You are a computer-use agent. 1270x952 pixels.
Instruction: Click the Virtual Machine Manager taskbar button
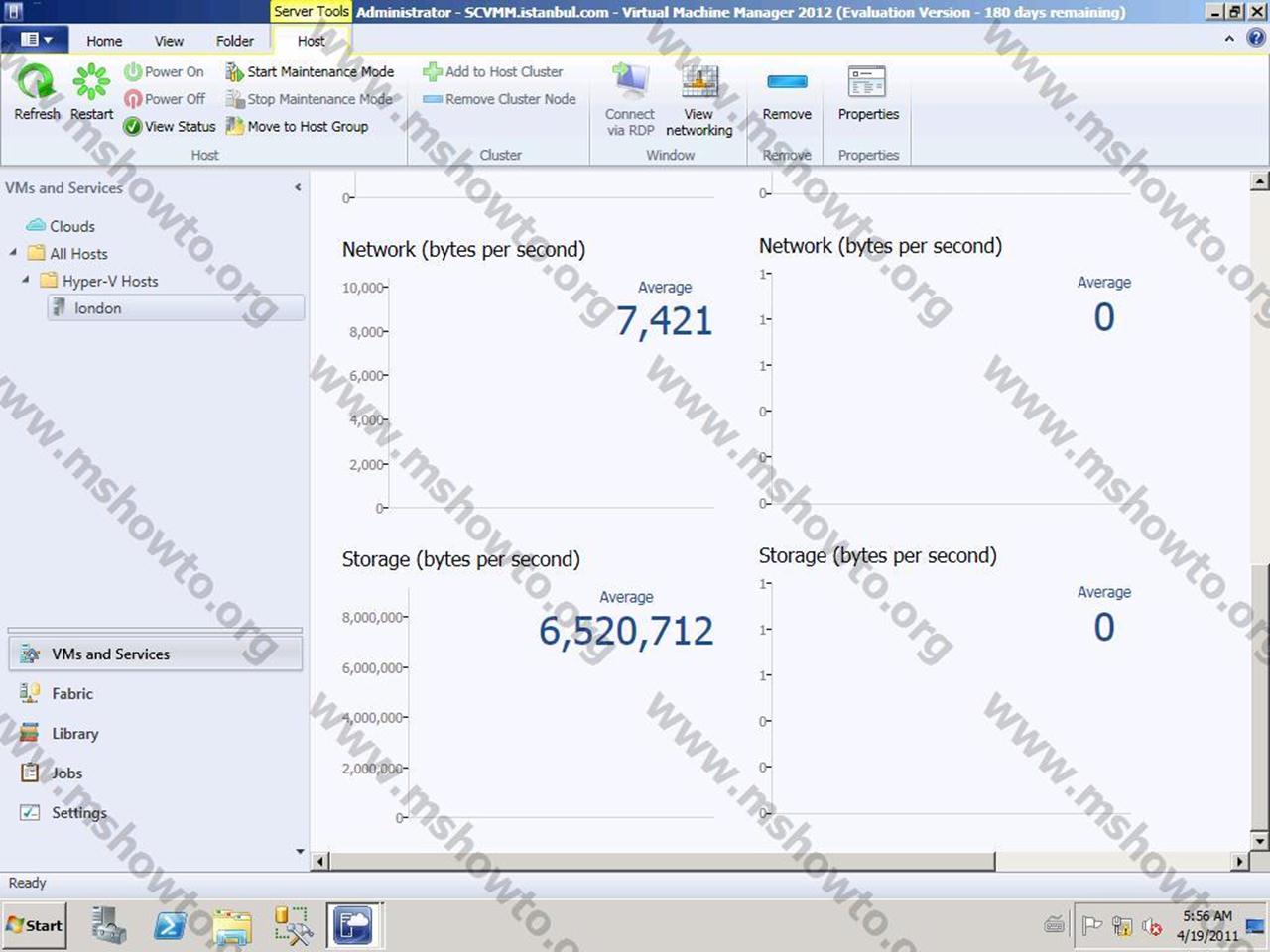click(x=354, y=925)
